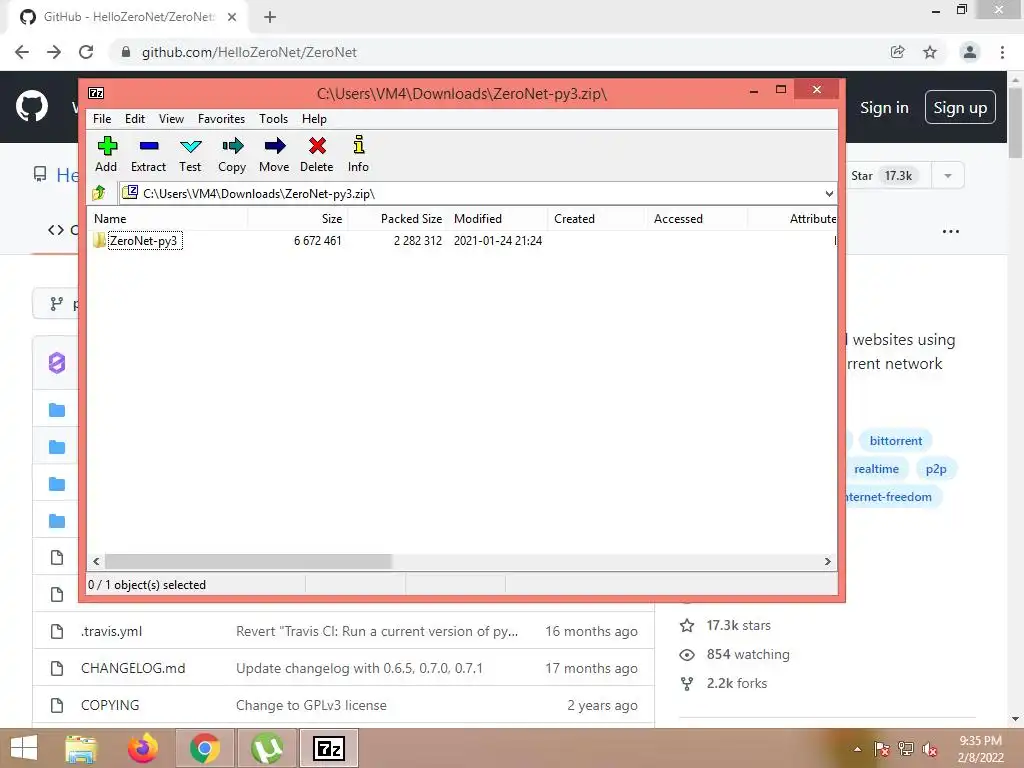This screenshot has height=768, width=1024.
Task: Click the GitHub Octocat logo
Action: pos(32,107)
